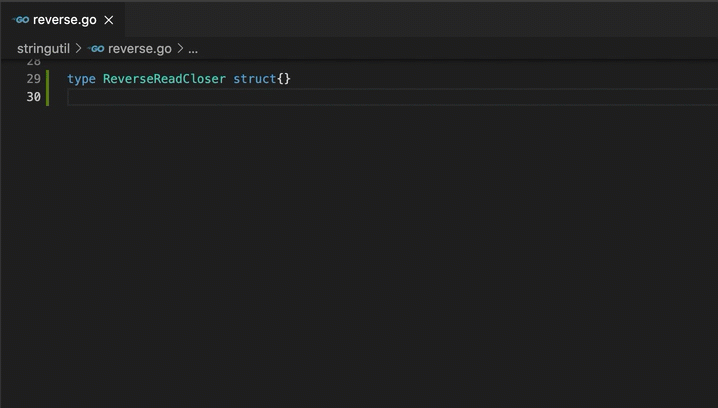Close the reverse.go editor tab
This screenshot has height=408, width=718.
109,20
